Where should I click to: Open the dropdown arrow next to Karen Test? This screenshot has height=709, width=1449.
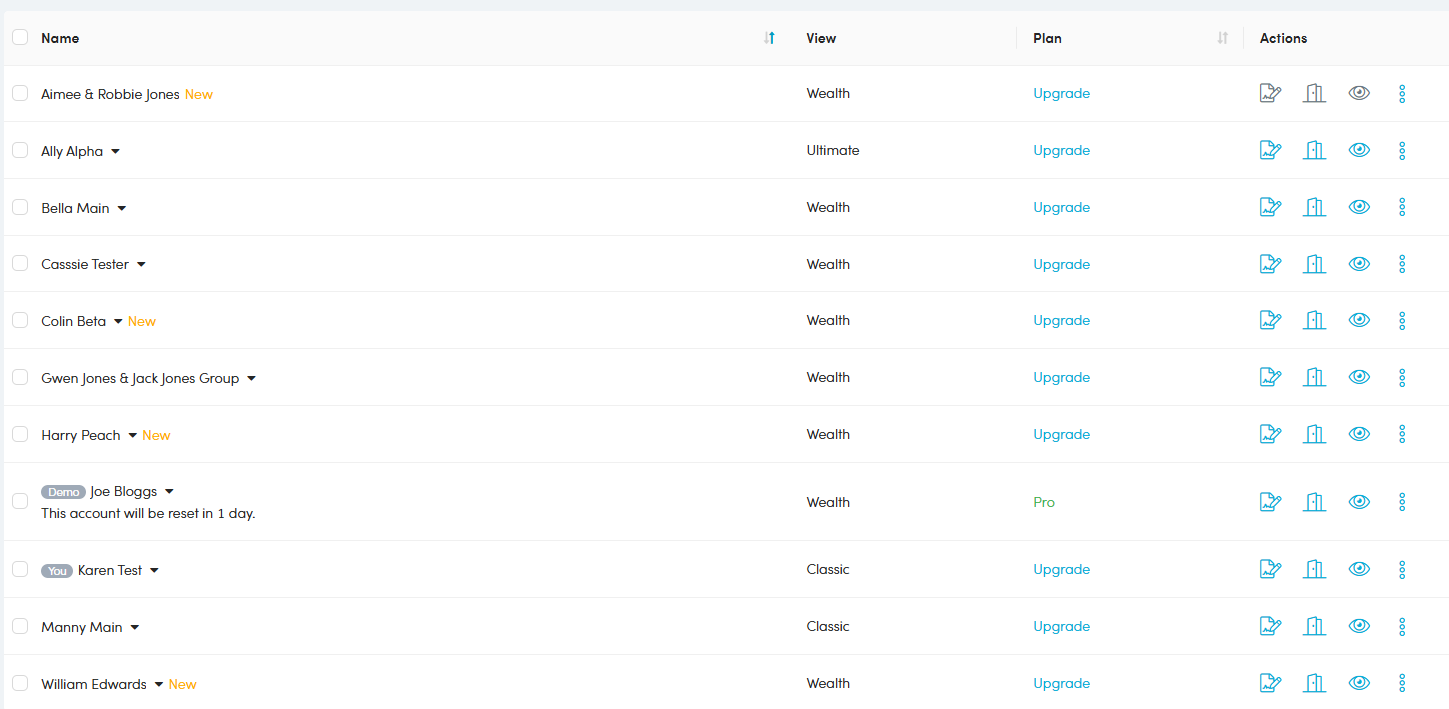pos(154,570)
